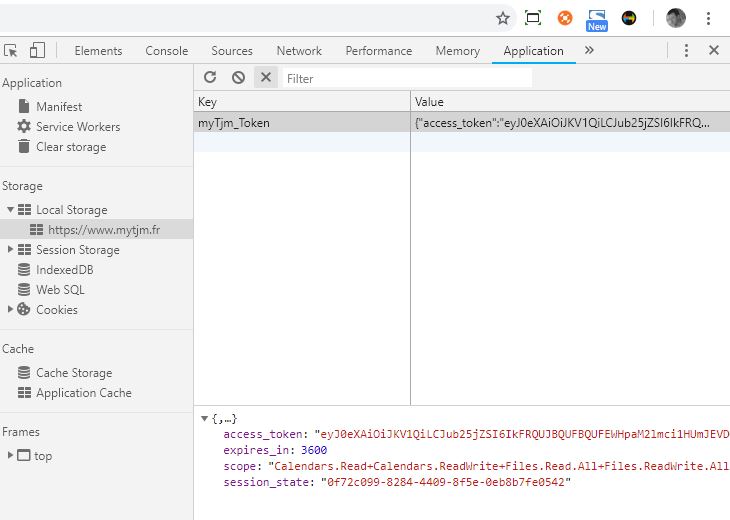Open DevTools customize menu dots
The height and width of the screenshot is (520, 730).
tap(686, 50)
